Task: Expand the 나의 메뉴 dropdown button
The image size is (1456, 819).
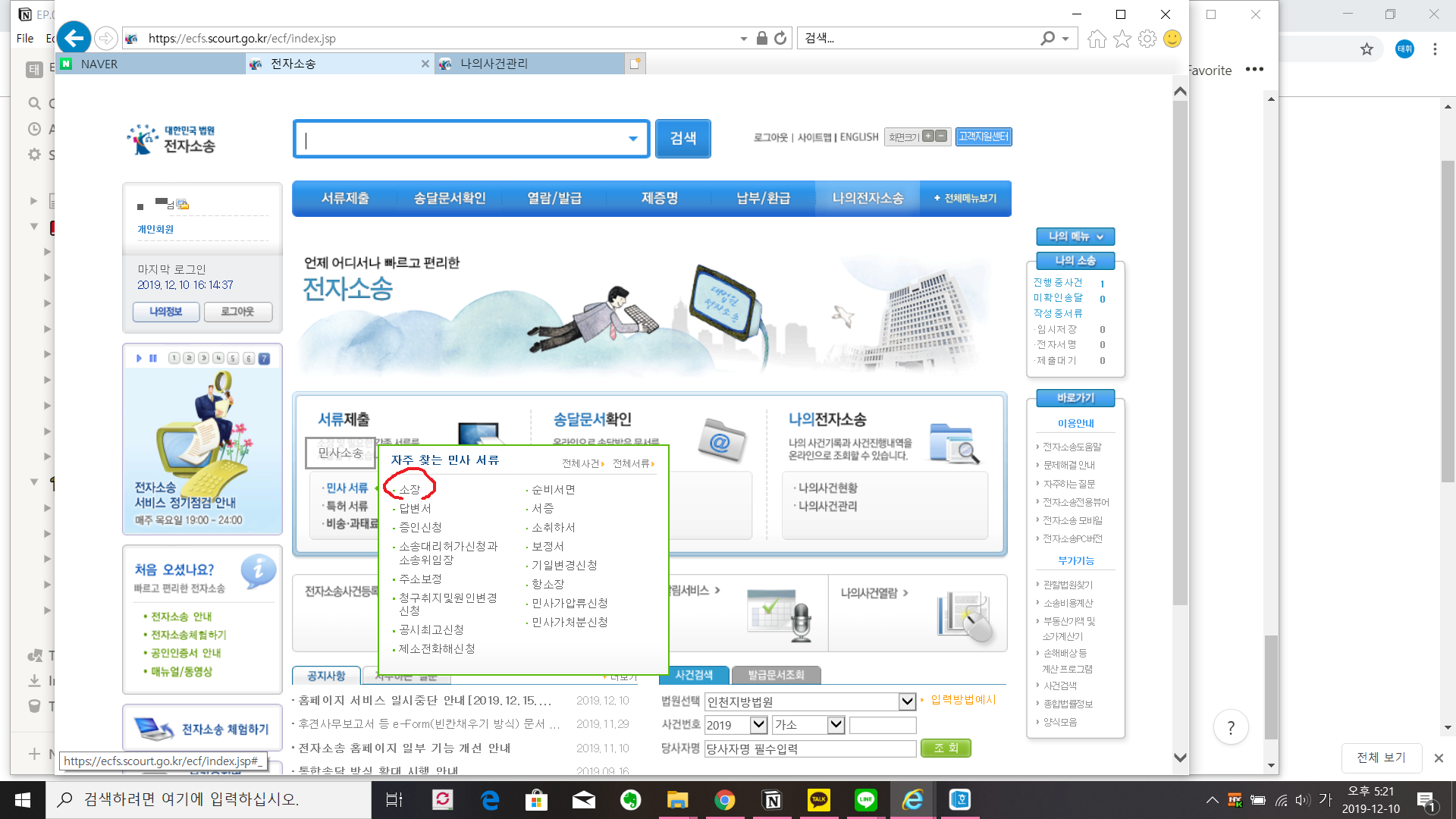Action: pos(1075,237)
